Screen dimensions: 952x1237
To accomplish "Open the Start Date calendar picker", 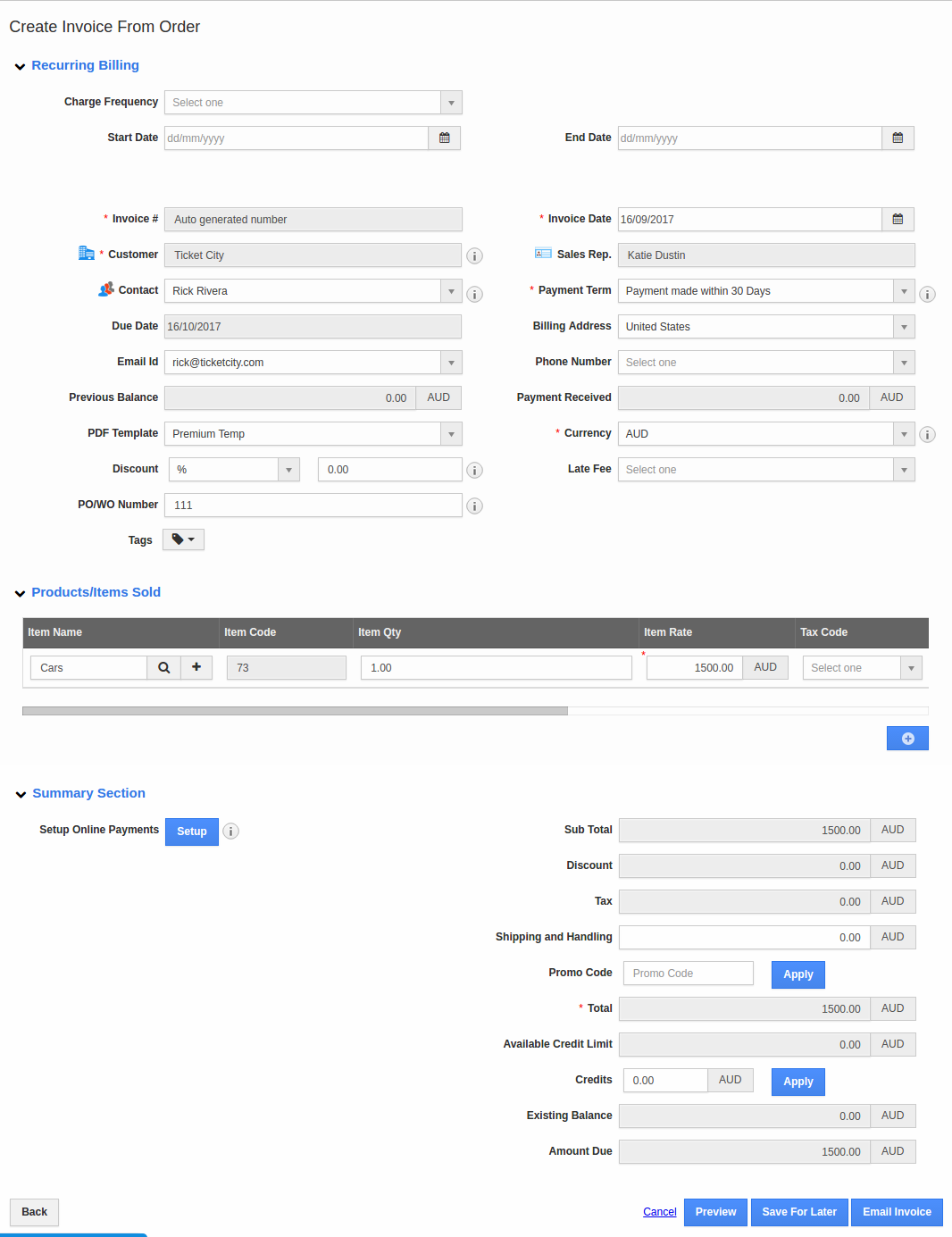I will [x=444, y=138].
